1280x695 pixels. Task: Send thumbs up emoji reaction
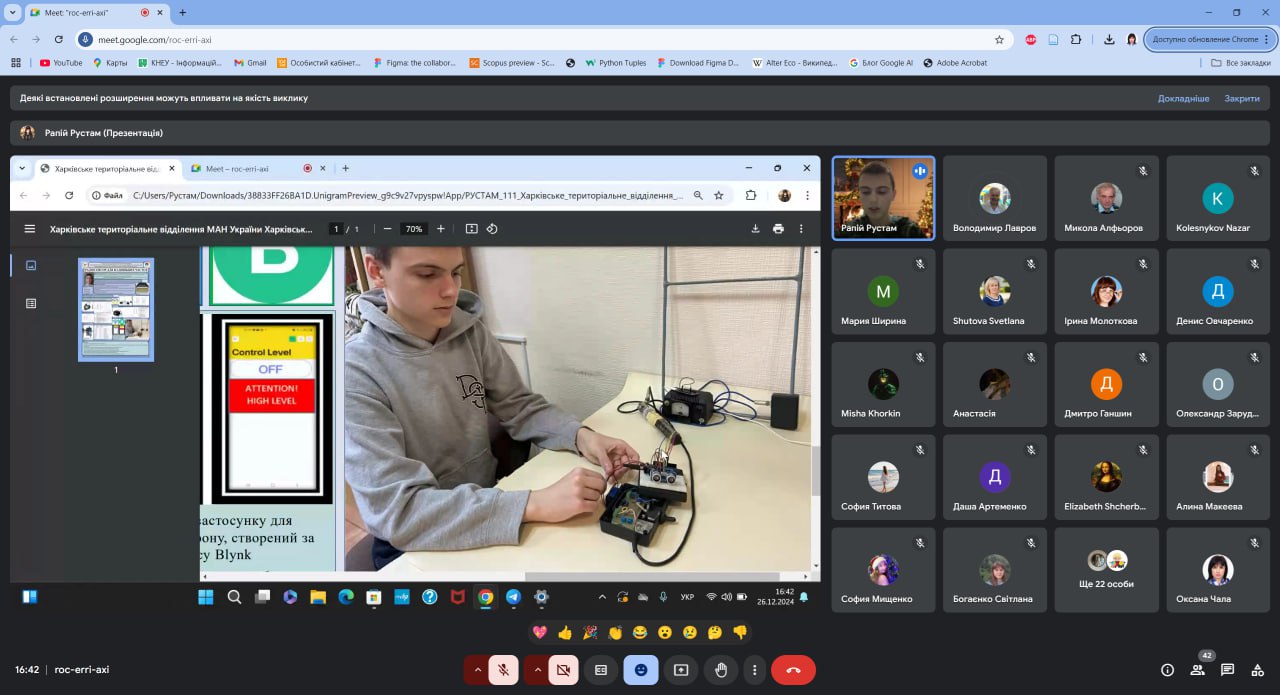565,632
